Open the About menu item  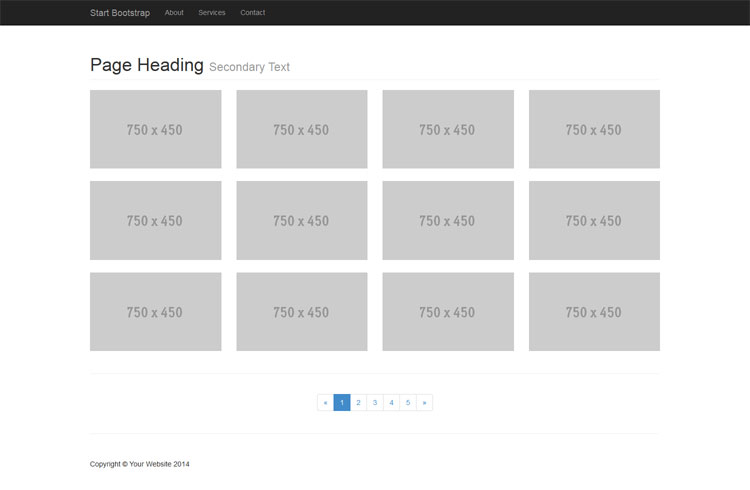click(174, 13)
